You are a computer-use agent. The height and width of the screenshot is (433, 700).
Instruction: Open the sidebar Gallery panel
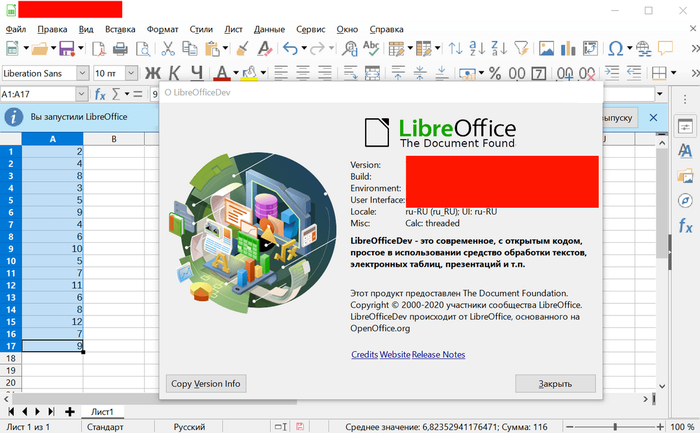click(x=685, y=175)
